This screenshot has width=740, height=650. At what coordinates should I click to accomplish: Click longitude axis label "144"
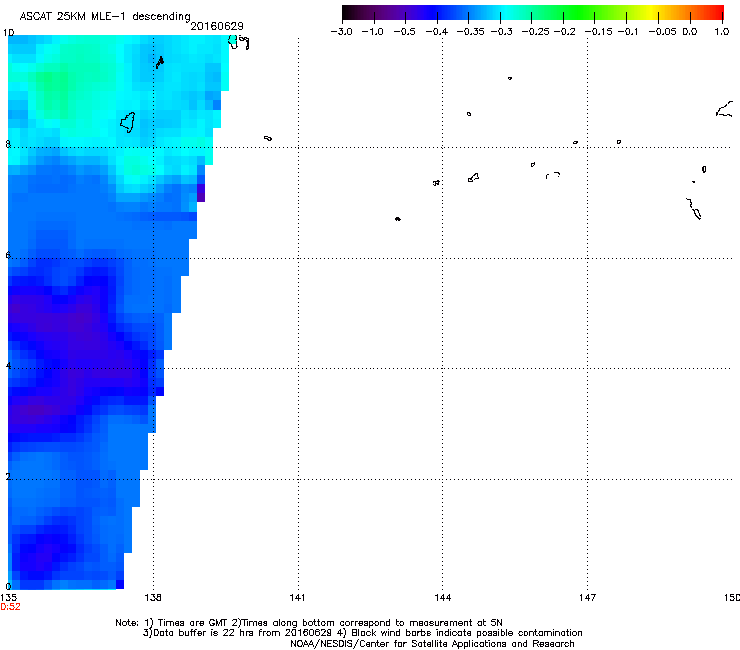pos(443,598)
